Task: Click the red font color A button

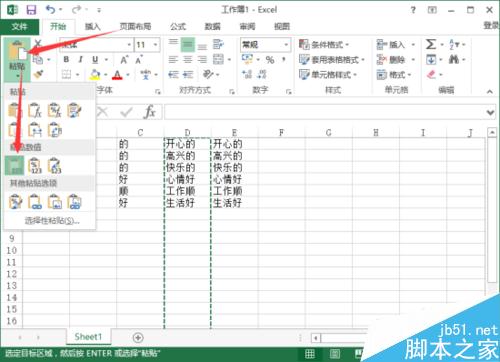Action: [x=117, y=74]
